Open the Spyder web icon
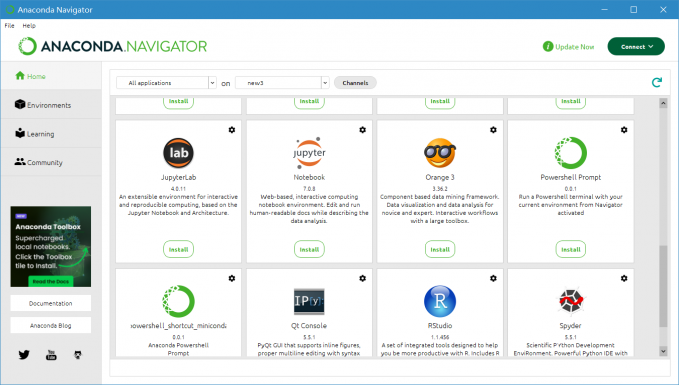 (570, 301)
